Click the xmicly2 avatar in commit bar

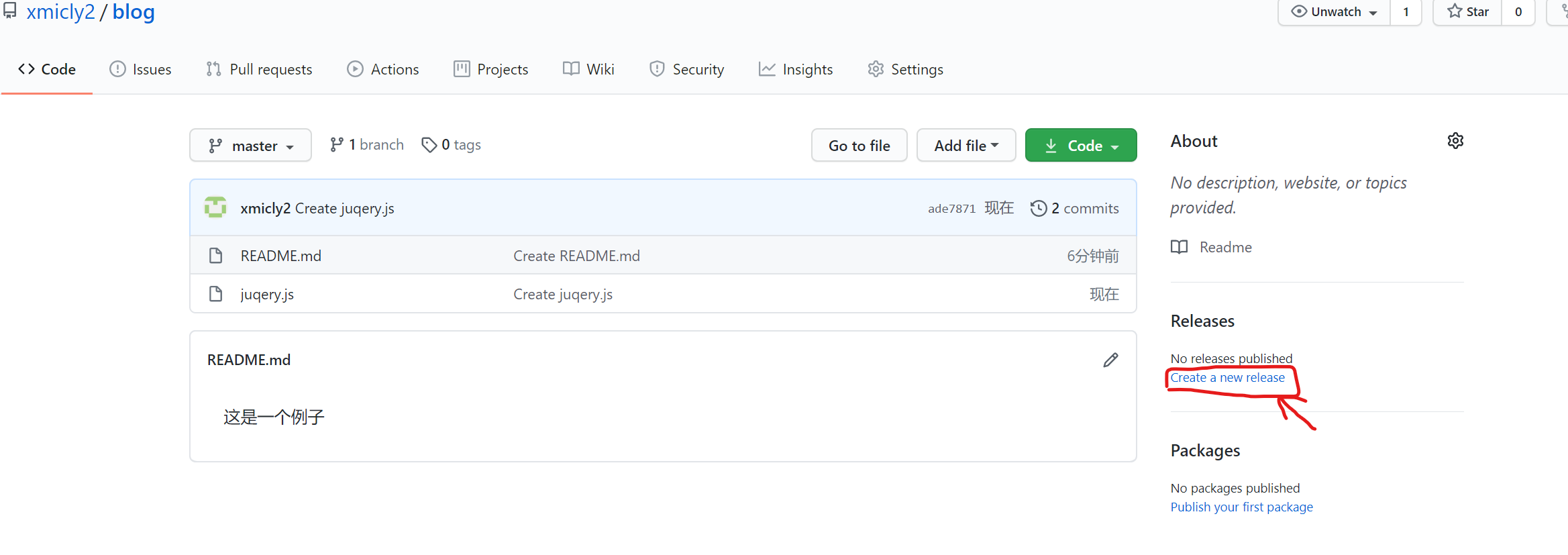215,207
